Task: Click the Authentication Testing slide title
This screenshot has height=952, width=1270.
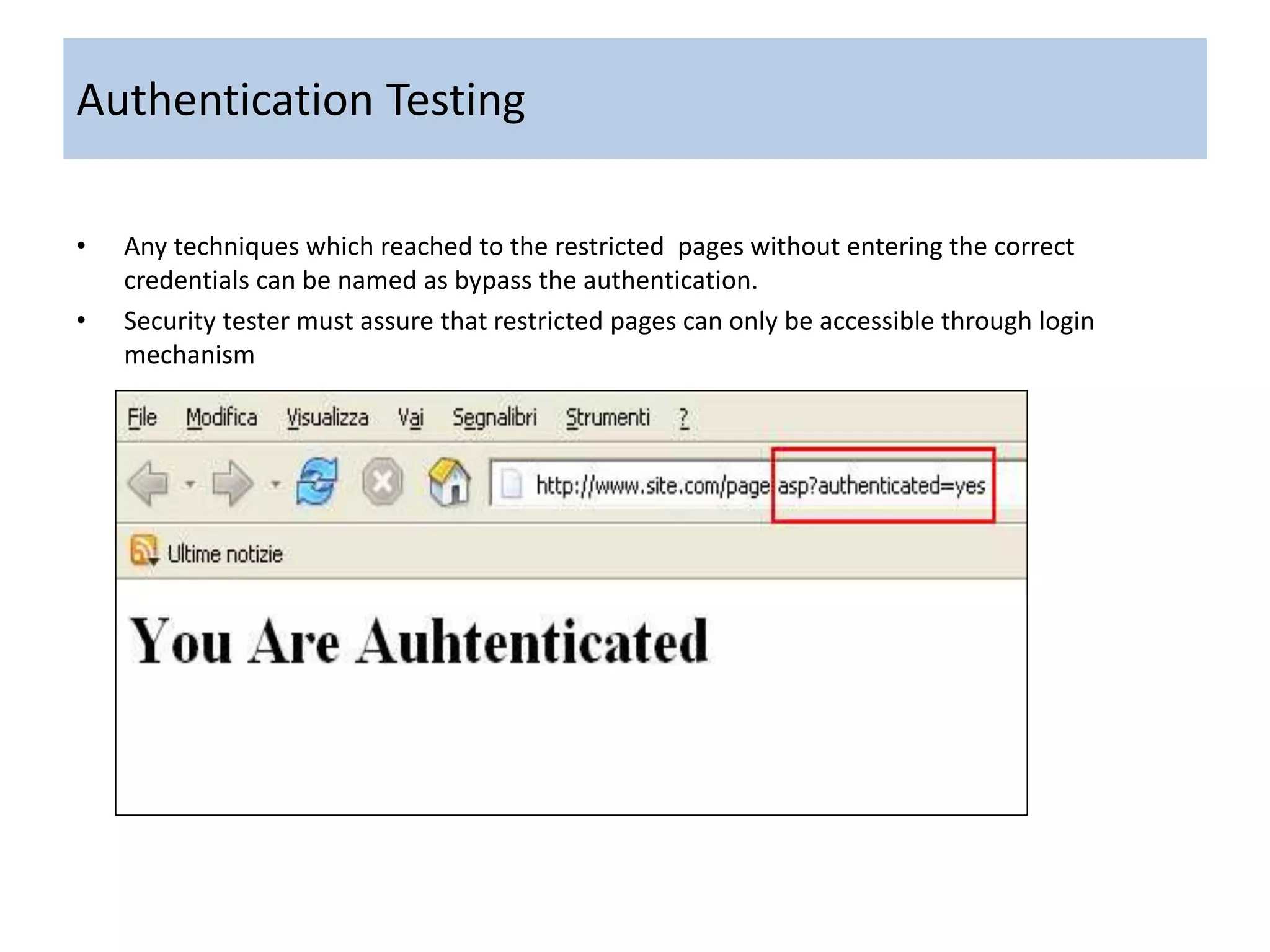Action: pyautogui.click(x=301, y=100)
